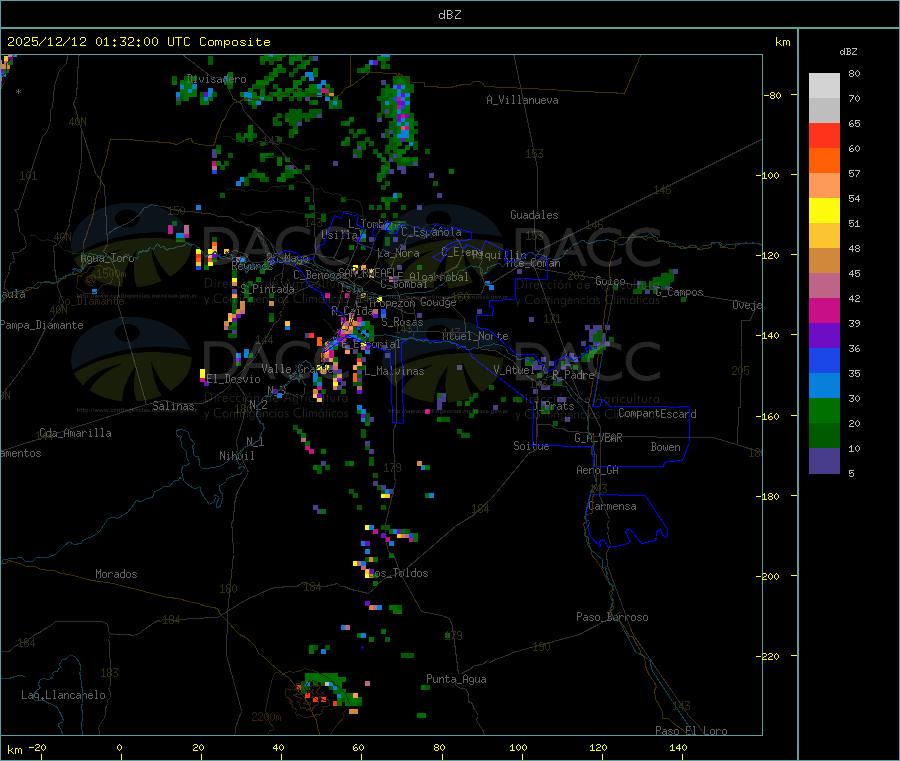Image resolution: width=900 pixels, height=761 pixels.
Task: Select the Los_Toldos label
Action: pos(398,573)
